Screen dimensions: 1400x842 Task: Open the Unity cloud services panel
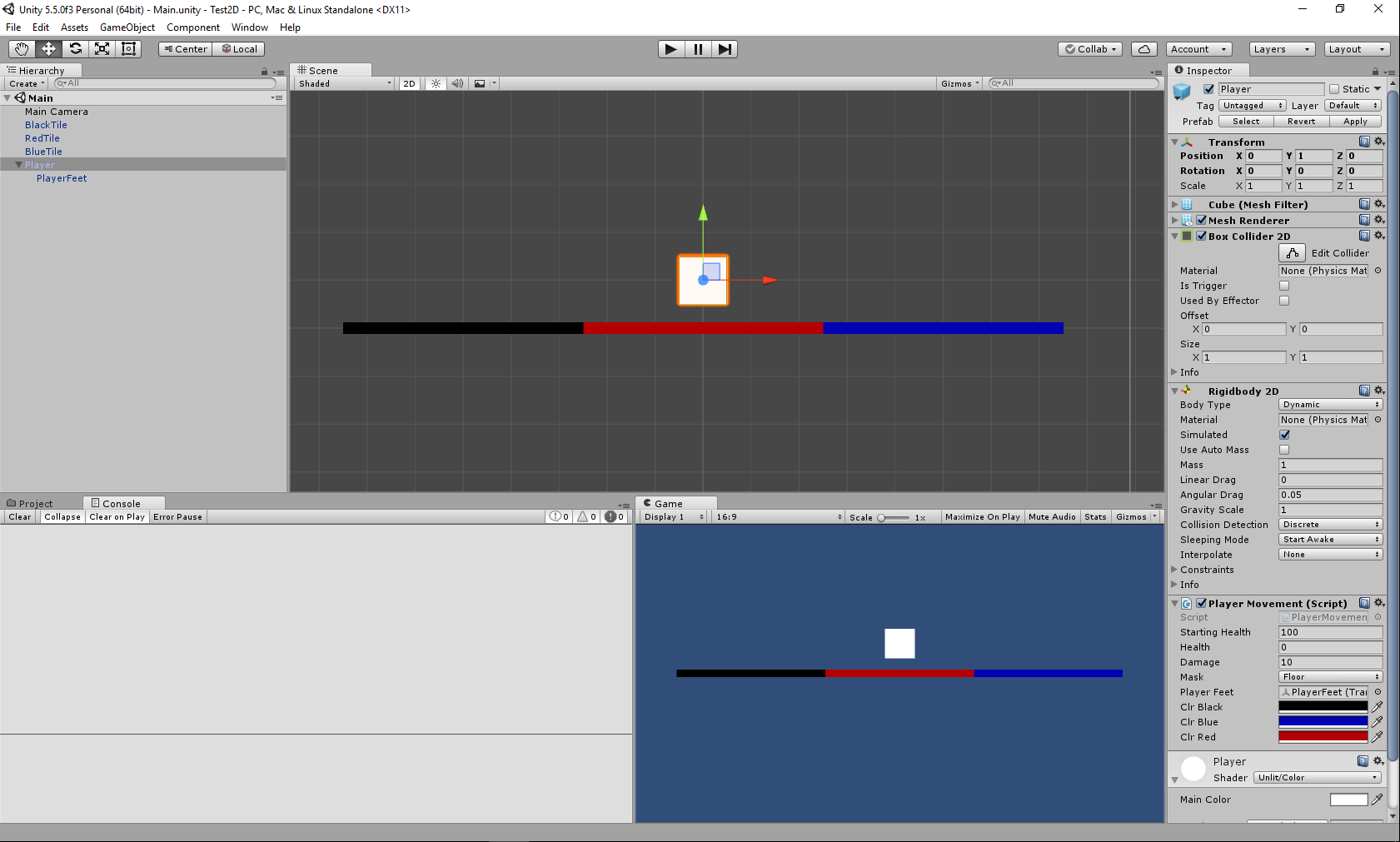[1143, 48]
